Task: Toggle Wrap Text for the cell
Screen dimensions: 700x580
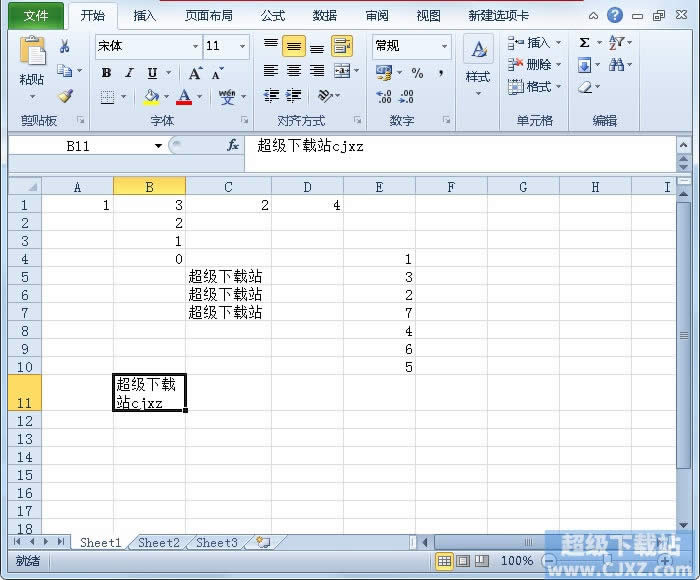Action: (x=342, y=46)
